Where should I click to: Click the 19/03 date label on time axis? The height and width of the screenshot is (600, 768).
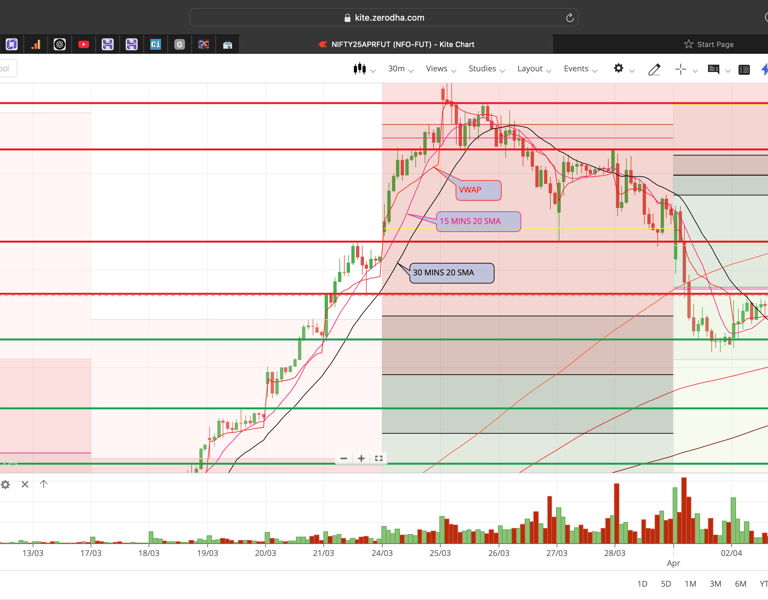pyautogui.click(x=208, y=553)
